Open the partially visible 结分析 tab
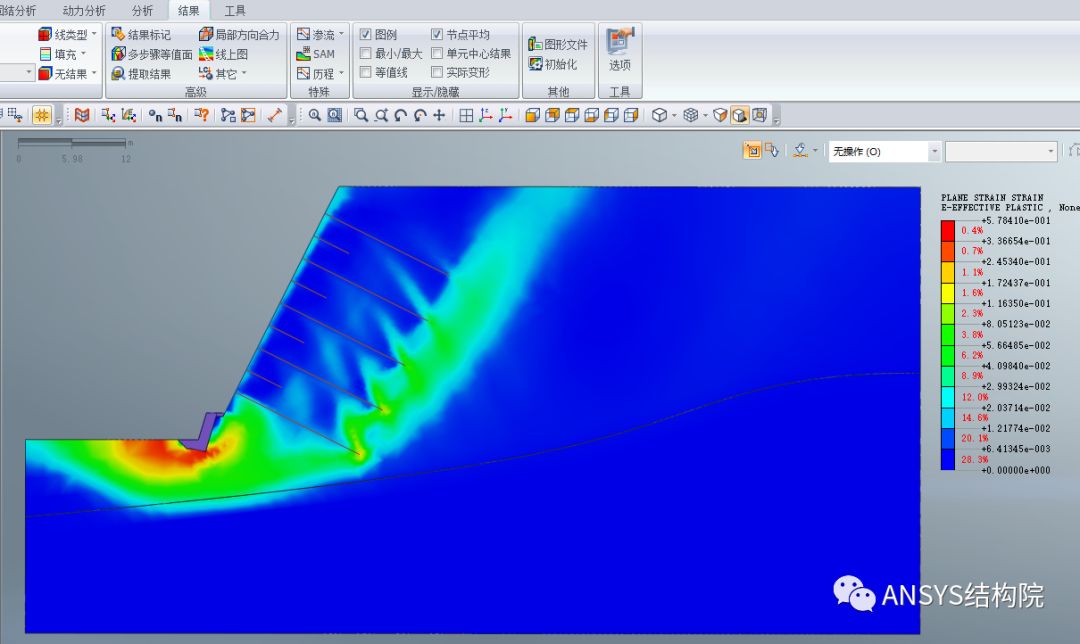 pyautogui.click(x=18, y=10)
